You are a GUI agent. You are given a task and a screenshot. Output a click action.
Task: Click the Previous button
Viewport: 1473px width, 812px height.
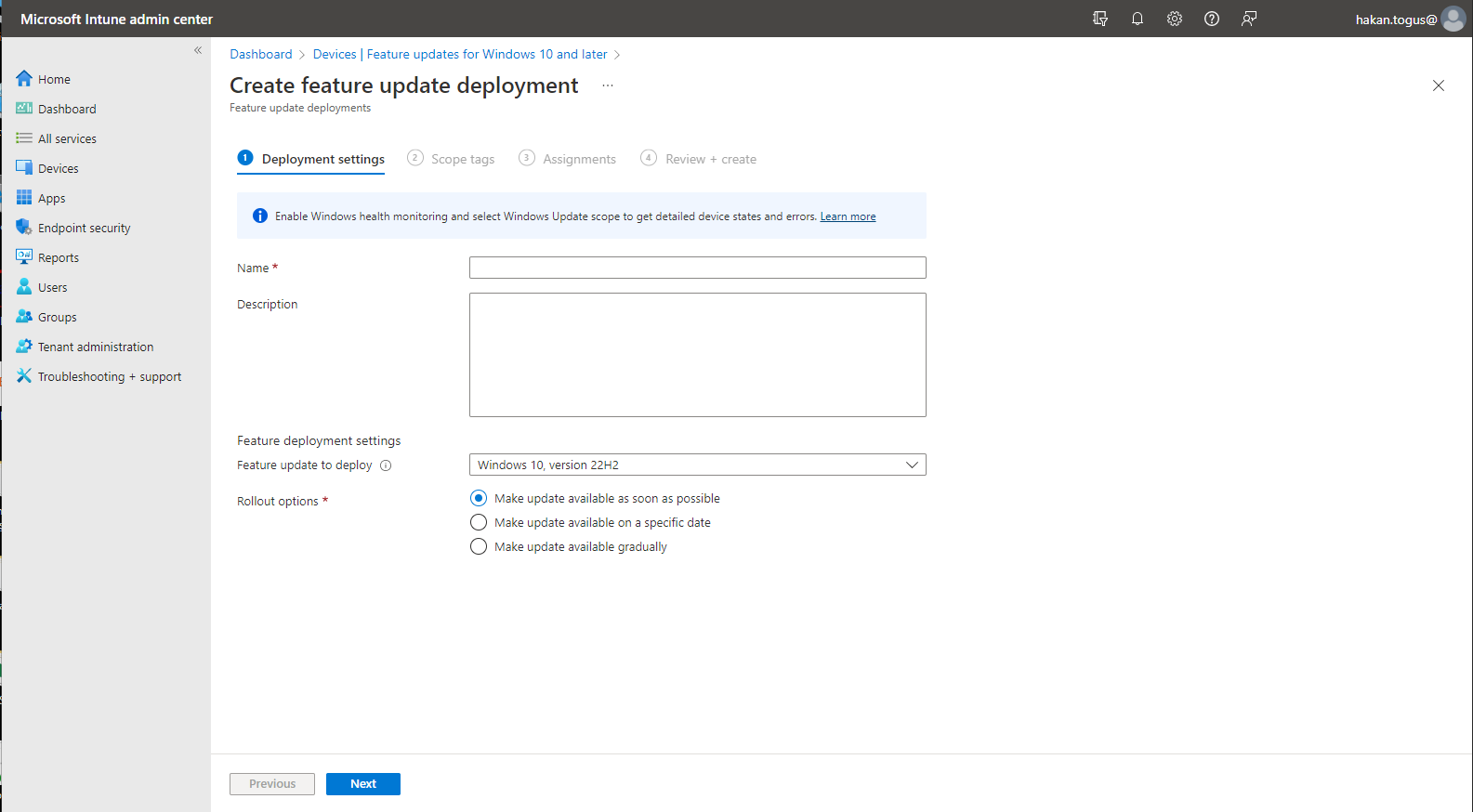pos(272,784)
